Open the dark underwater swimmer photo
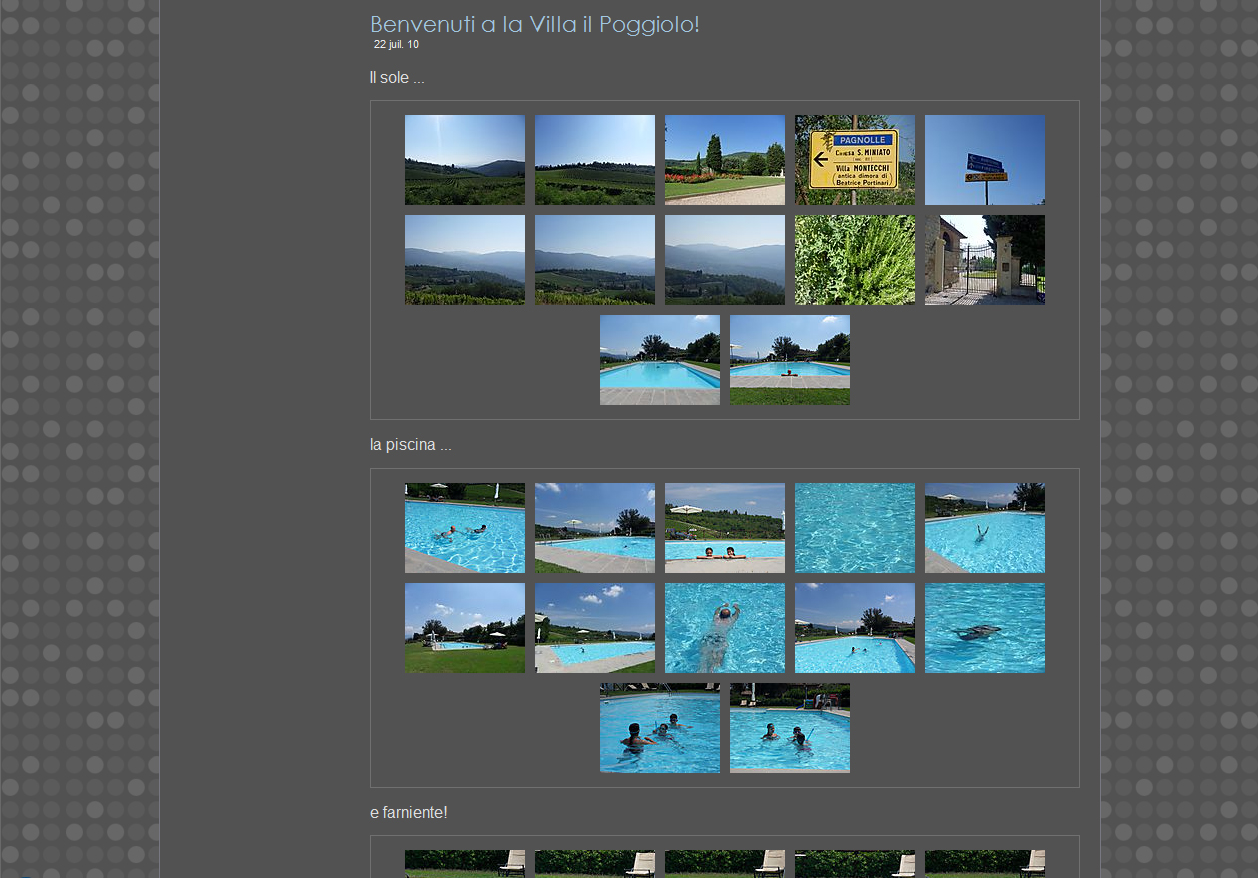The image size is (1258, 878). pos(984,628)
